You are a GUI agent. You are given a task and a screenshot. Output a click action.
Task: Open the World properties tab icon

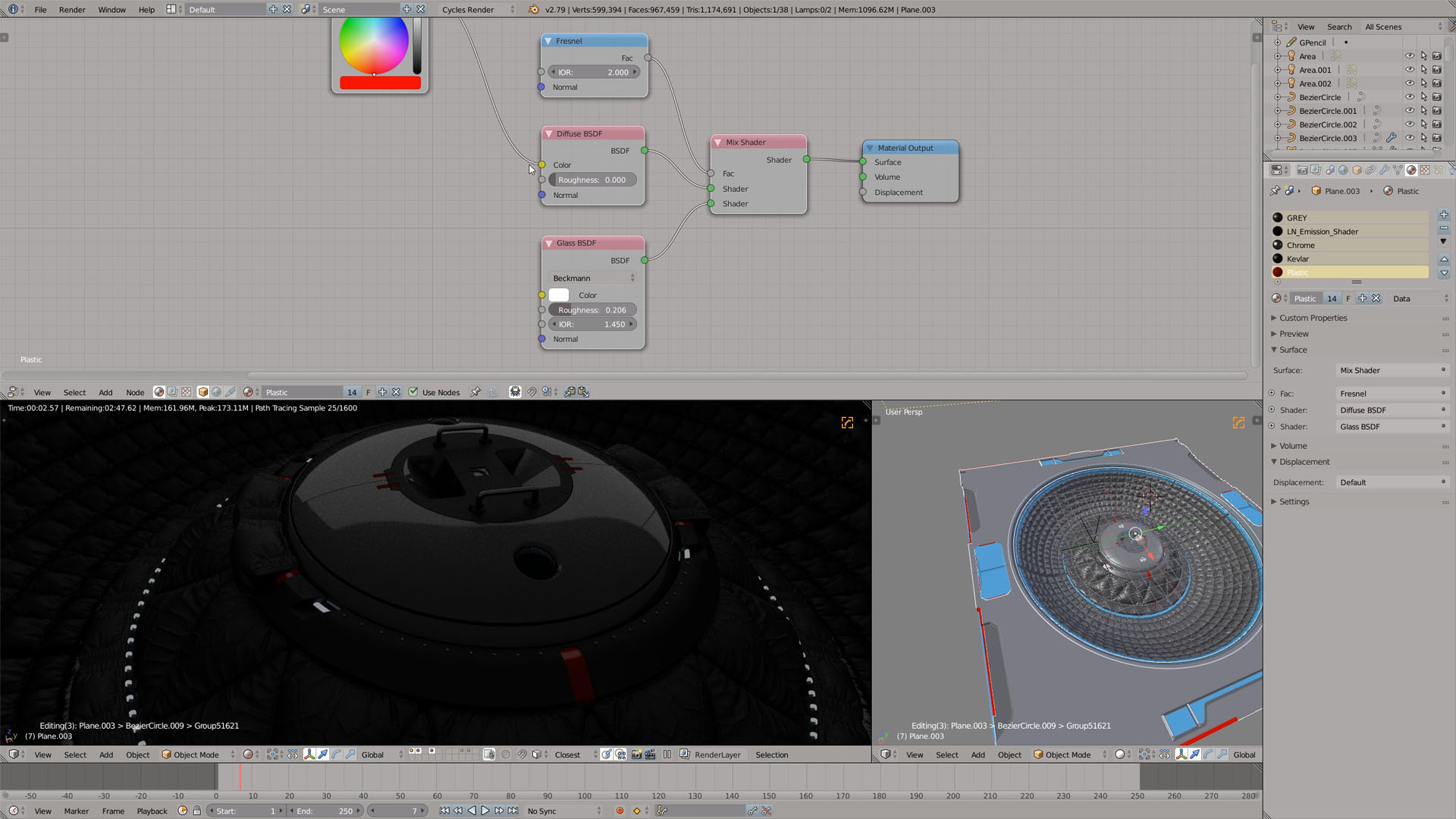pyautogui.click(x=1343, y=170)
